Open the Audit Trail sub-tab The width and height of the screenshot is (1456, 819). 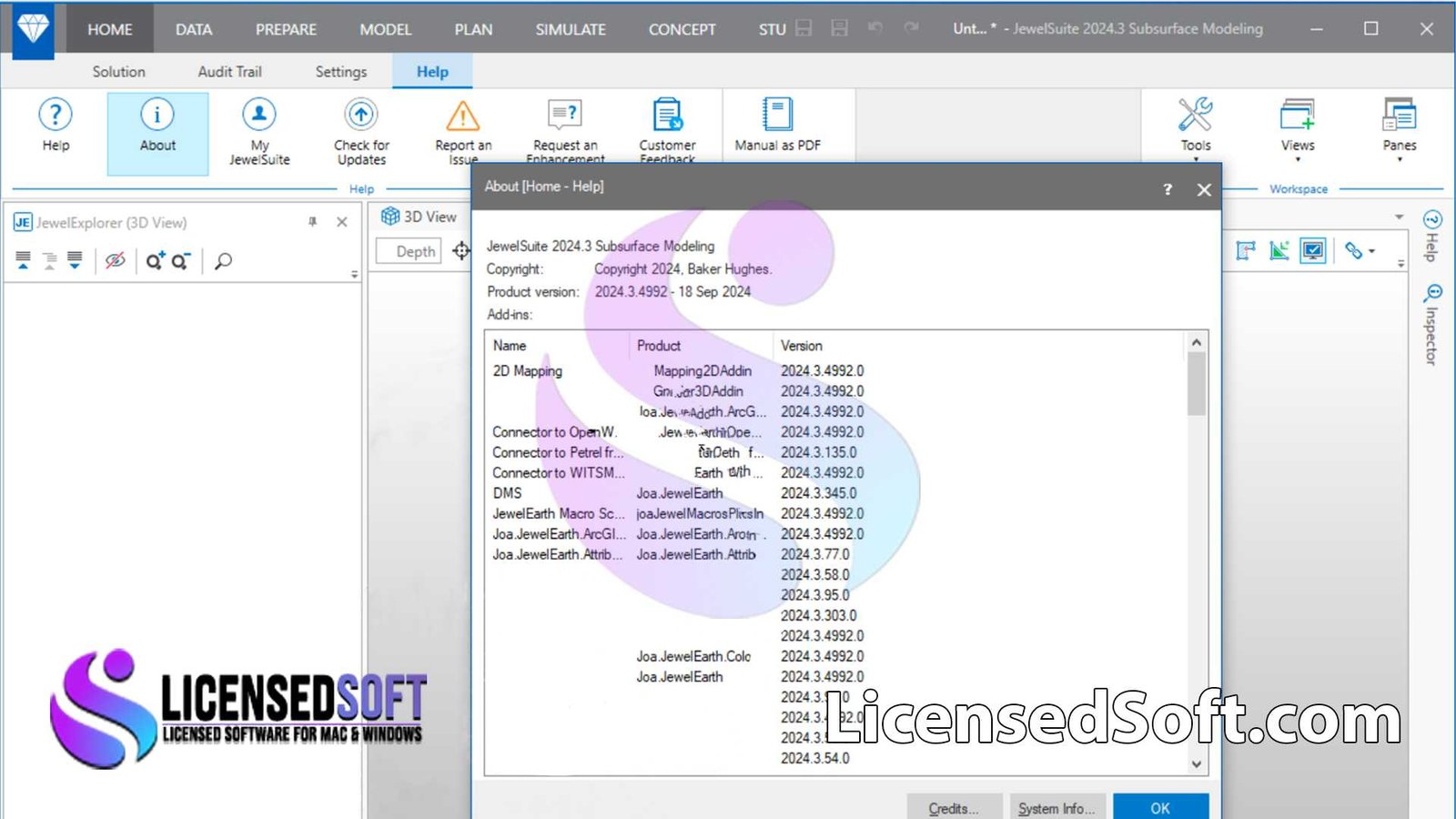[x=229, y=71]
